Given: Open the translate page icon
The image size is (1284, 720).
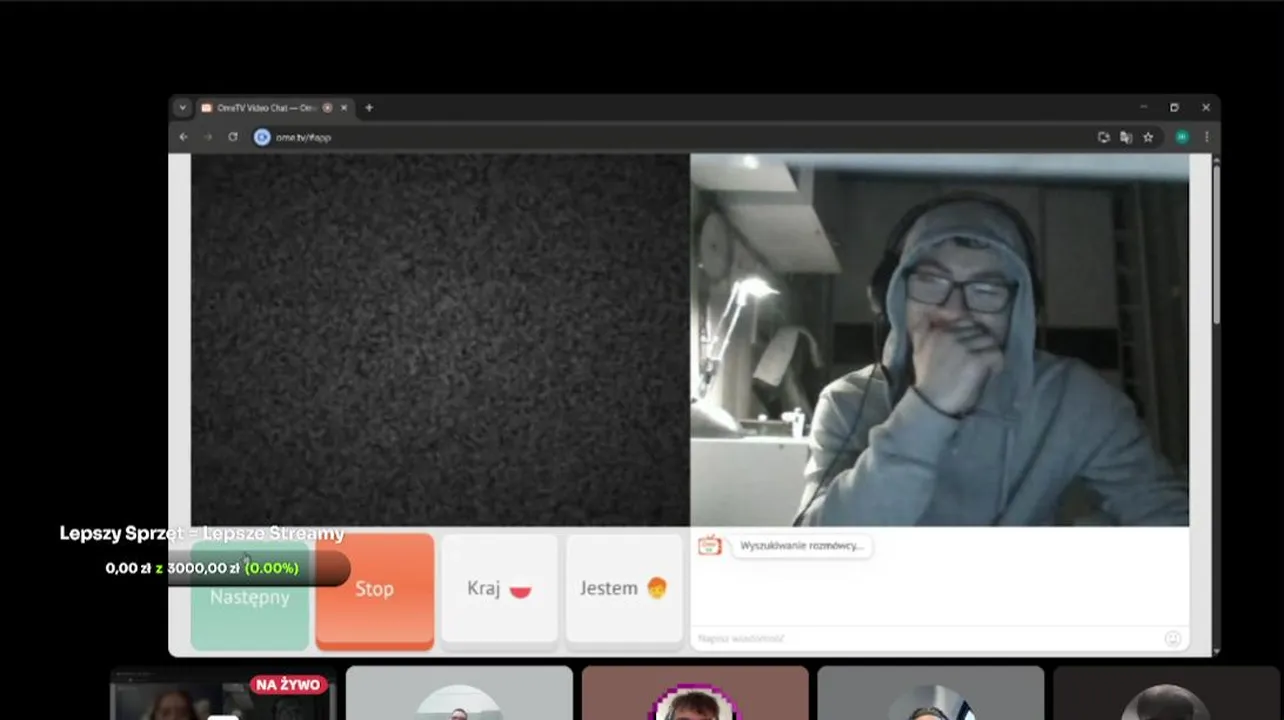Looking at the screenshot, I should pos(1126,137).
